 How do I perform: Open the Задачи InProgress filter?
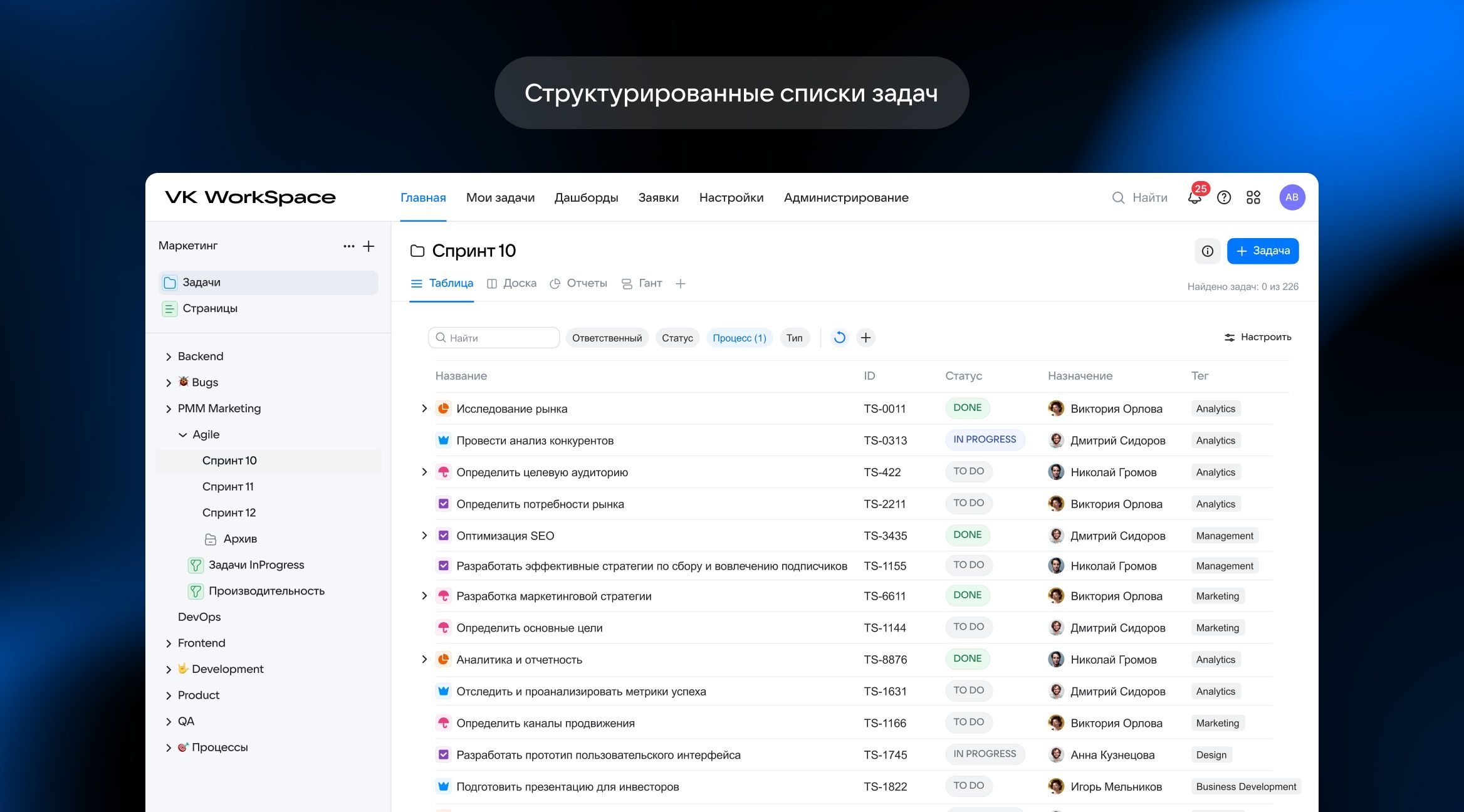246,565
